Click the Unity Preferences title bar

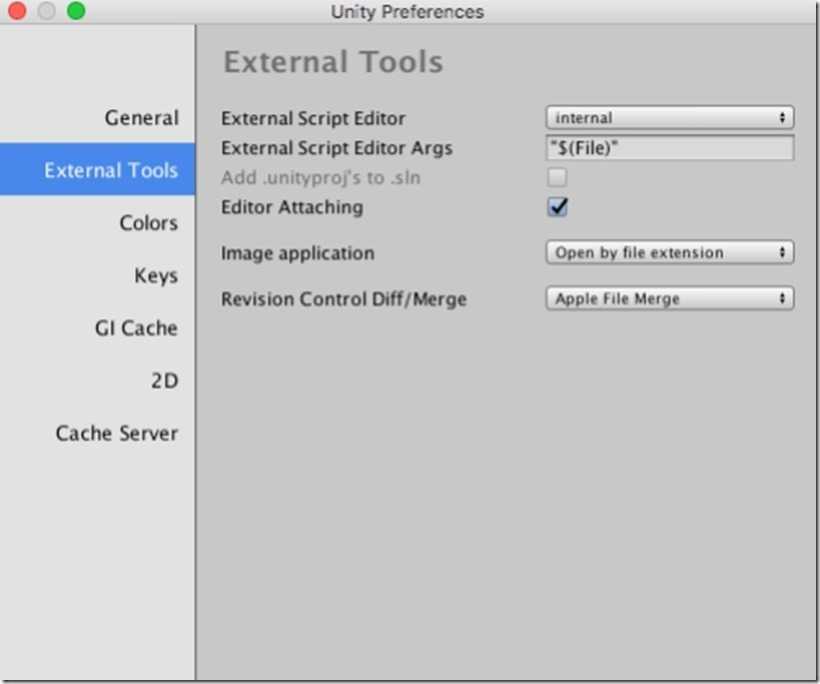coord(407,12)
